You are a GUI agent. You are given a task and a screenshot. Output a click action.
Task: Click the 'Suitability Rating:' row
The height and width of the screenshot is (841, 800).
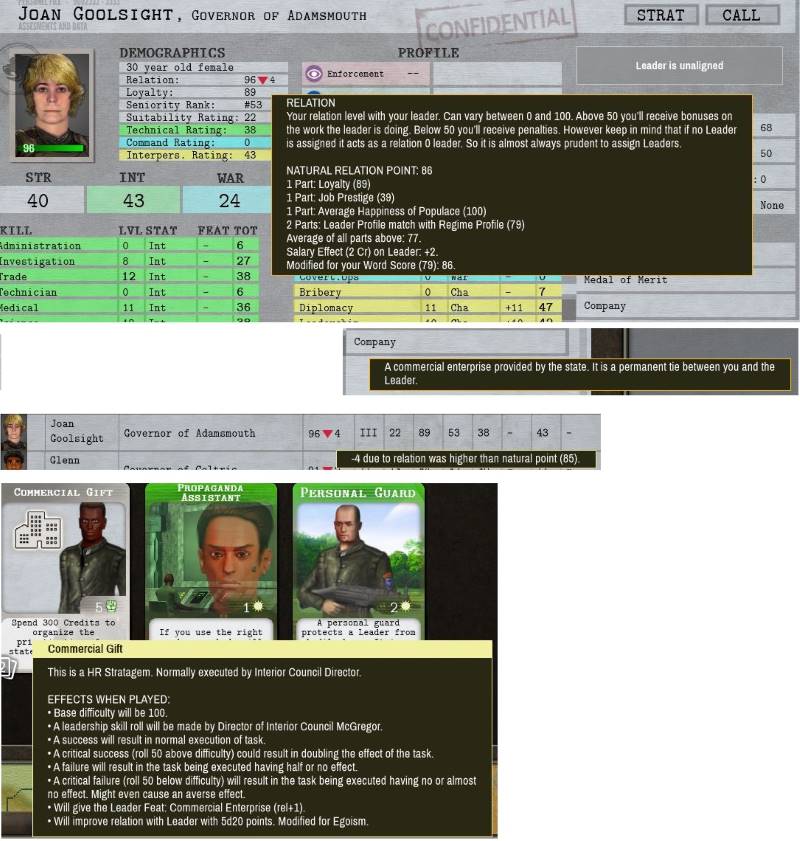(195, 117)
